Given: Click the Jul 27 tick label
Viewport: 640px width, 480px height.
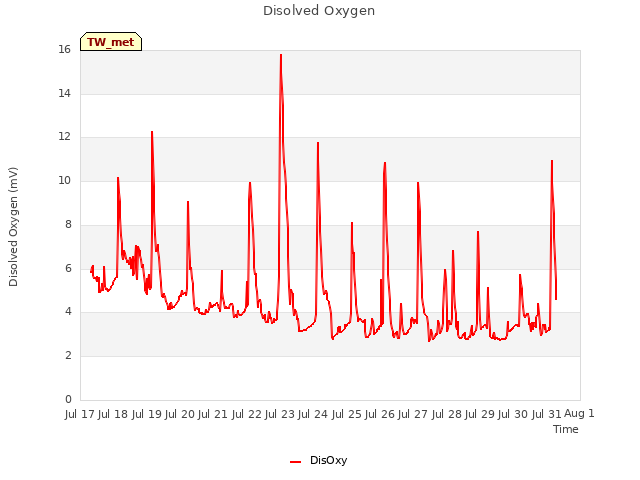Looking at the screenshot, I should pos(413,414).
